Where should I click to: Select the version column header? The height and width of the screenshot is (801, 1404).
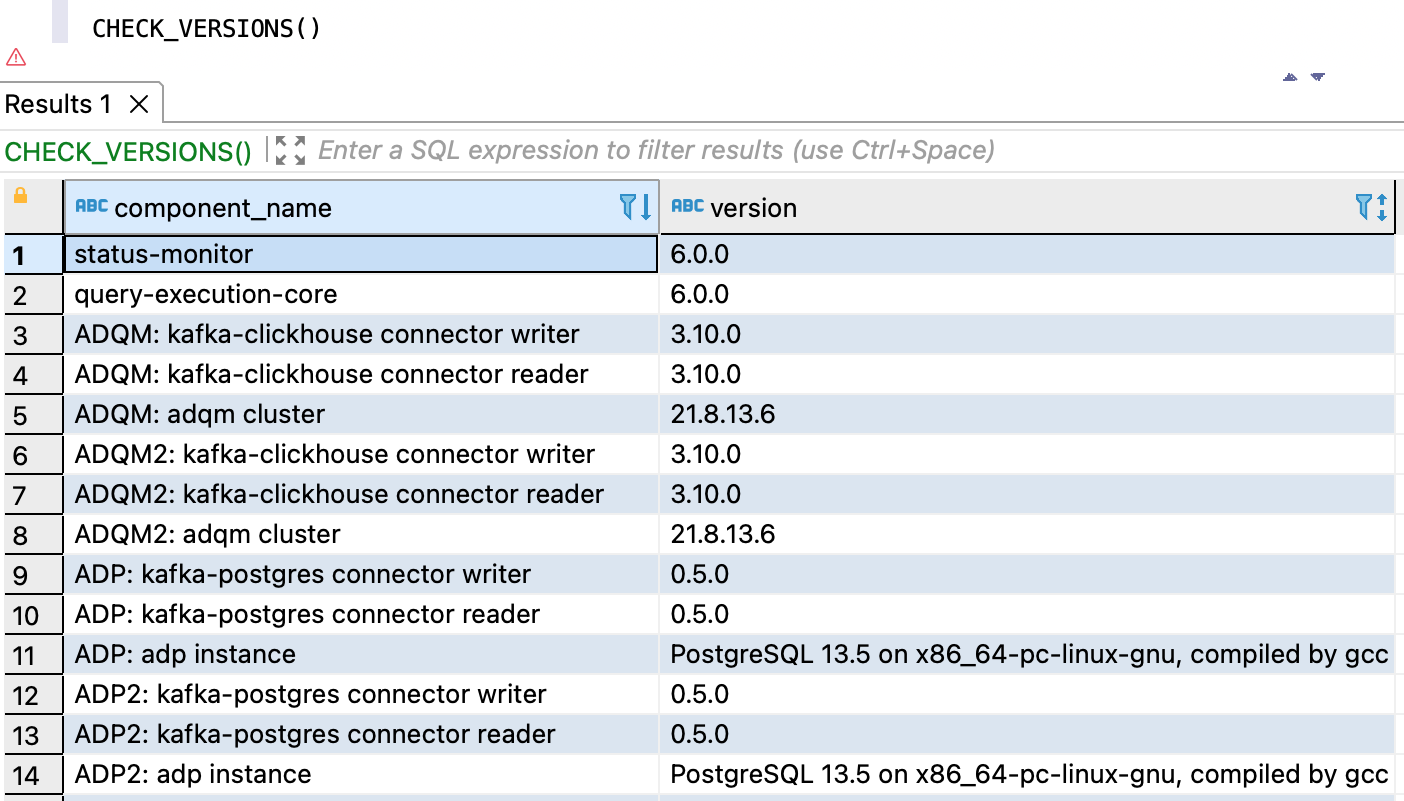click(x=1027, y=208)
